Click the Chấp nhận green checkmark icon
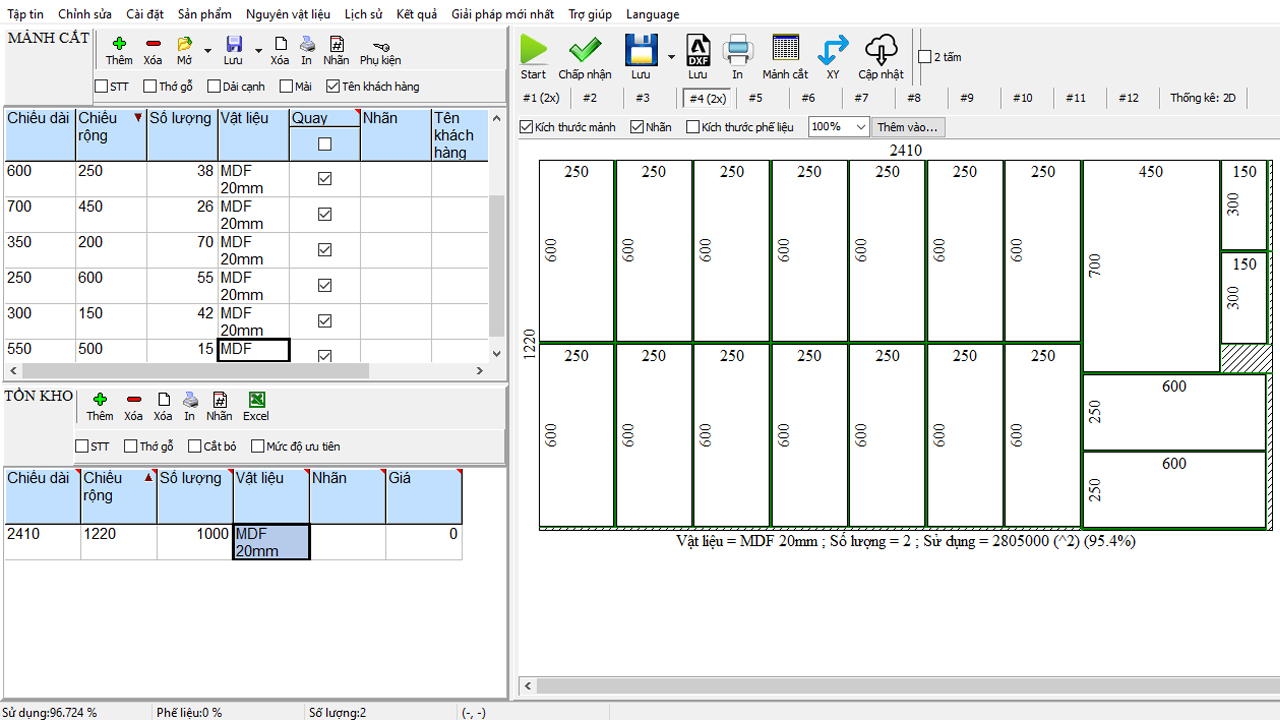This screenshot has height=720, width=1280. (x=584, y=50)
